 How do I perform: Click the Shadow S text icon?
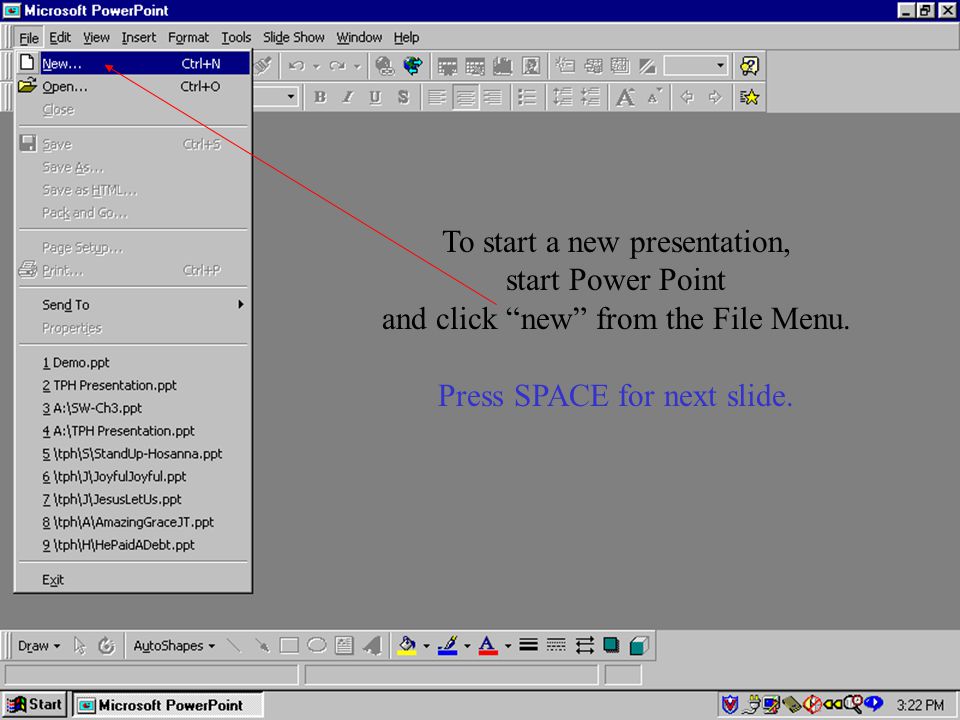[x=403, y=97]
